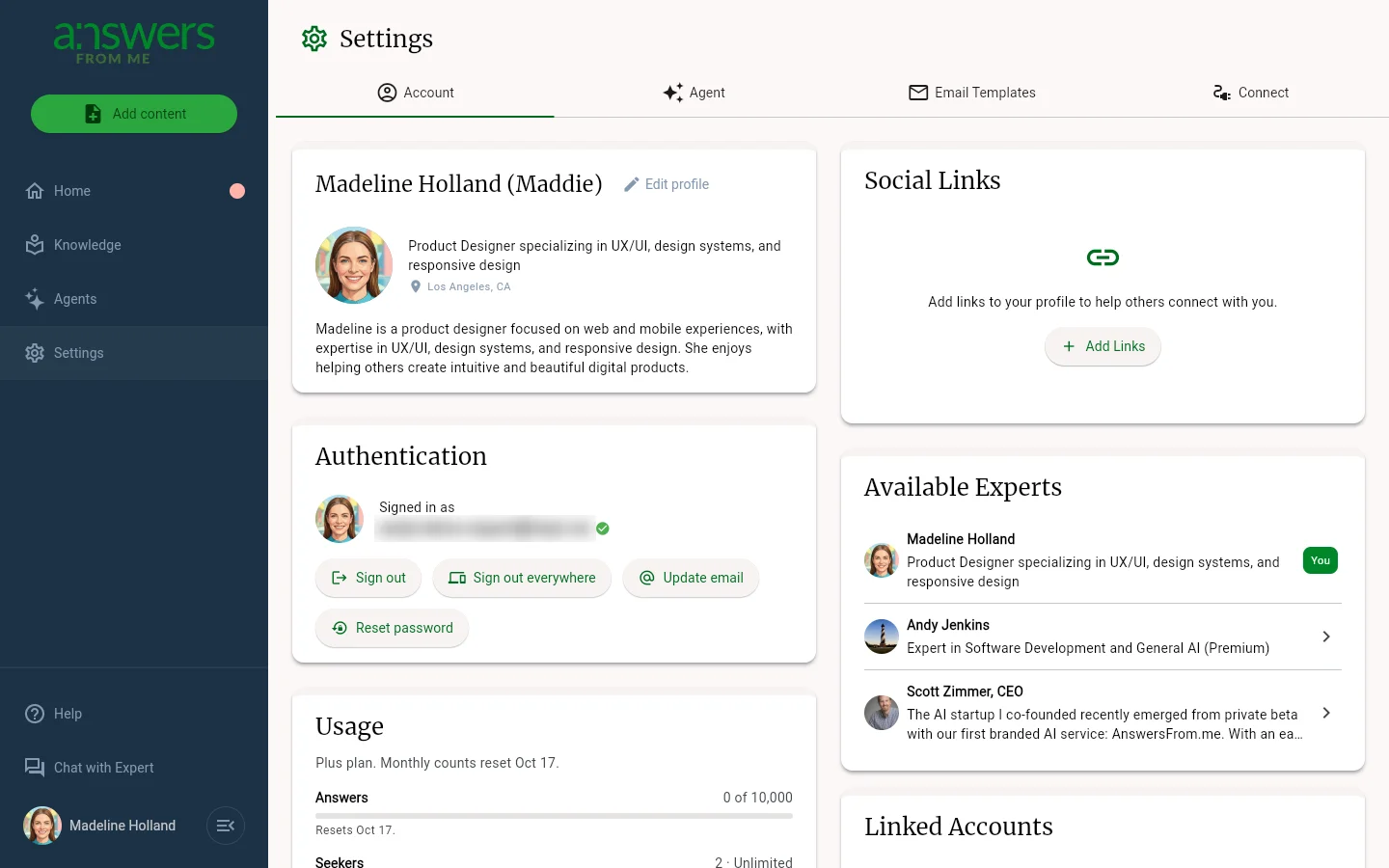1389x868 pixels.
Task: Click the Reset password button
Action: pos(392,628)
